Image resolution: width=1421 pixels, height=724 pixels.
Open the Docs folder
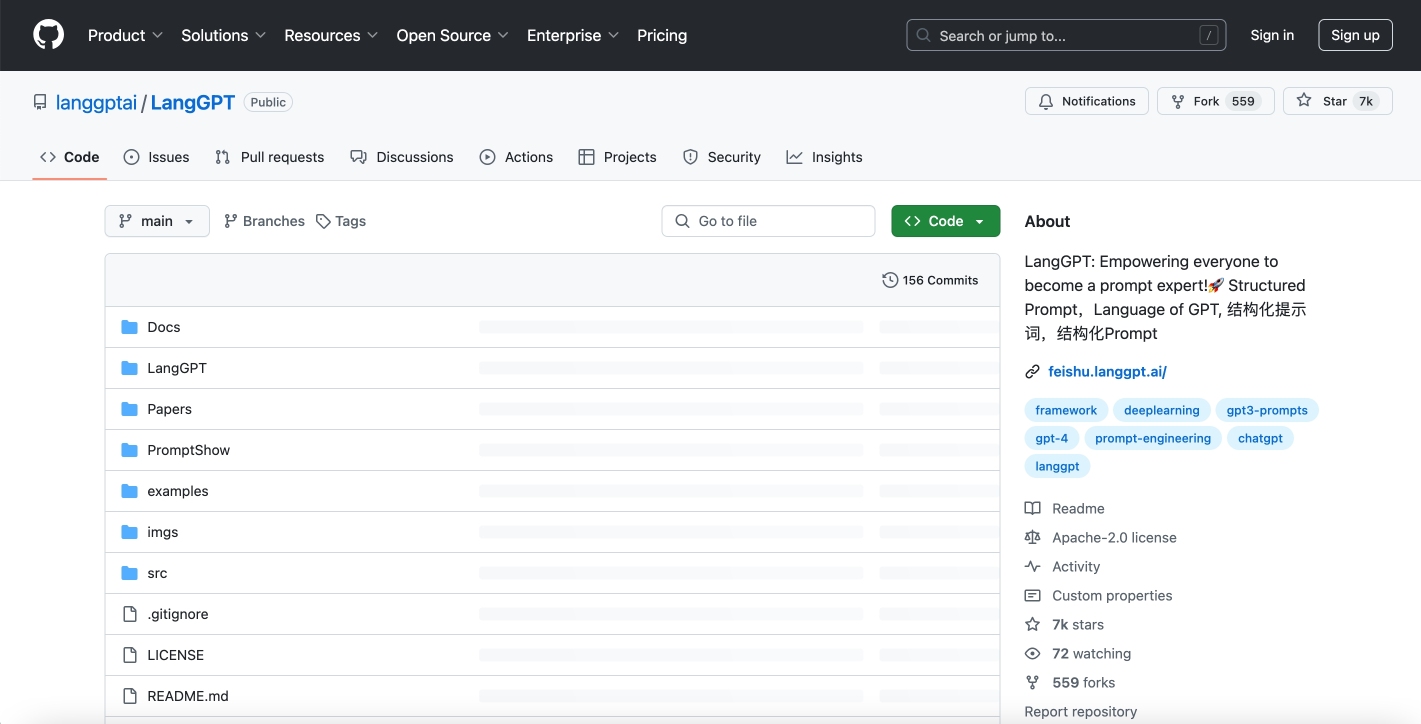click(164, 327)
